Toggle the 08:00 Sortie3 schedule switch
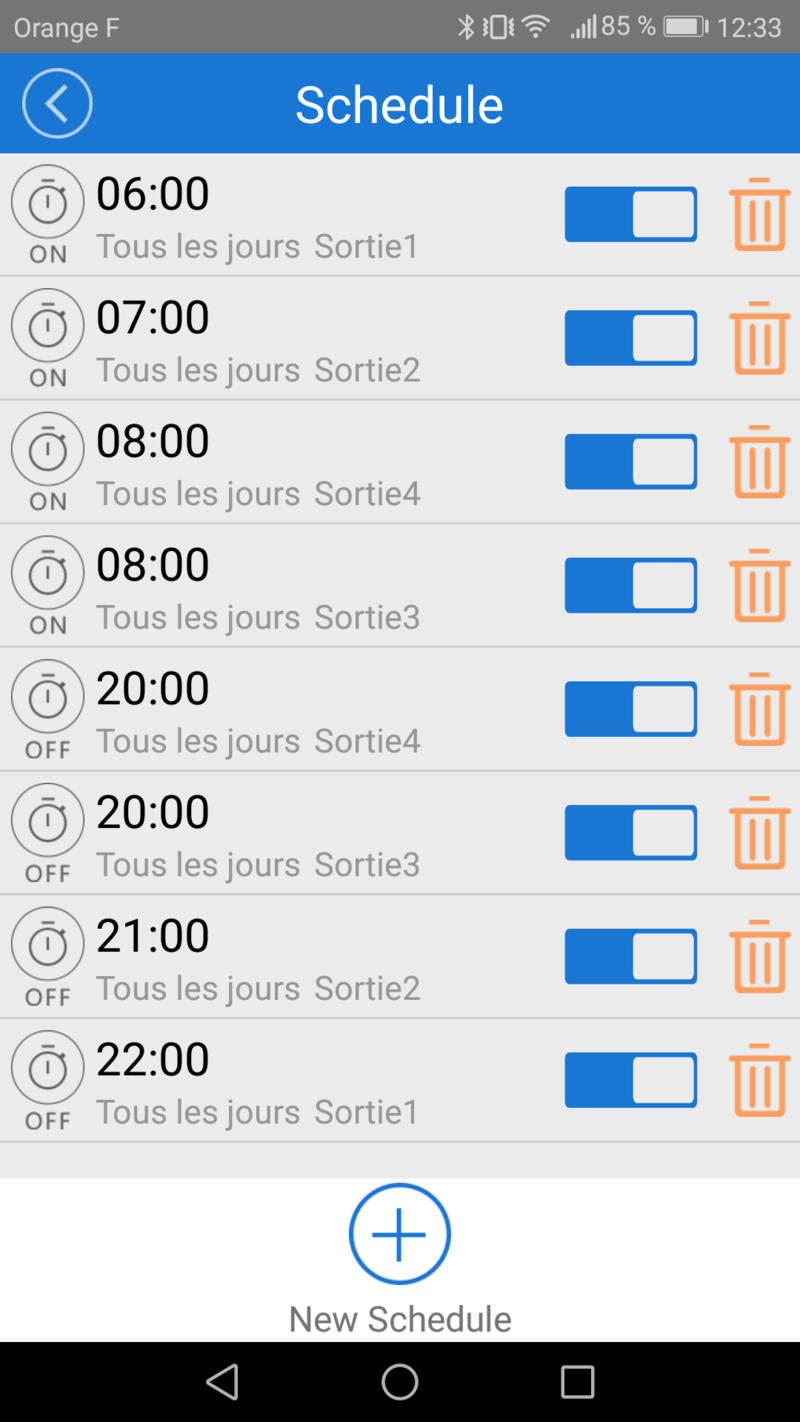Screen dimensions: 800x1422 click(631, 585)
